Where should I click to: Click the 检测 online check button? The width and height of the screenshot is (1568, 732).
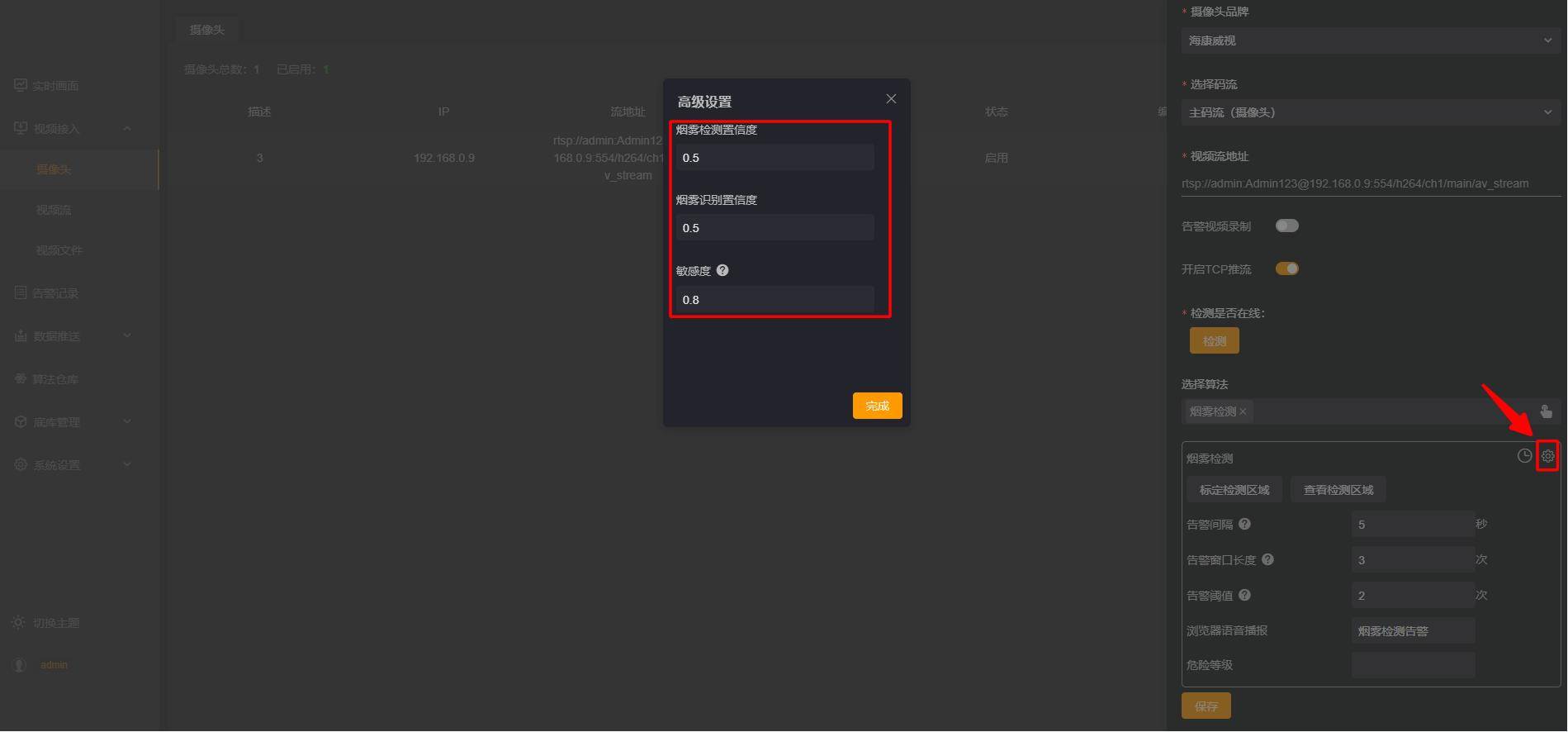[1214, 340]
